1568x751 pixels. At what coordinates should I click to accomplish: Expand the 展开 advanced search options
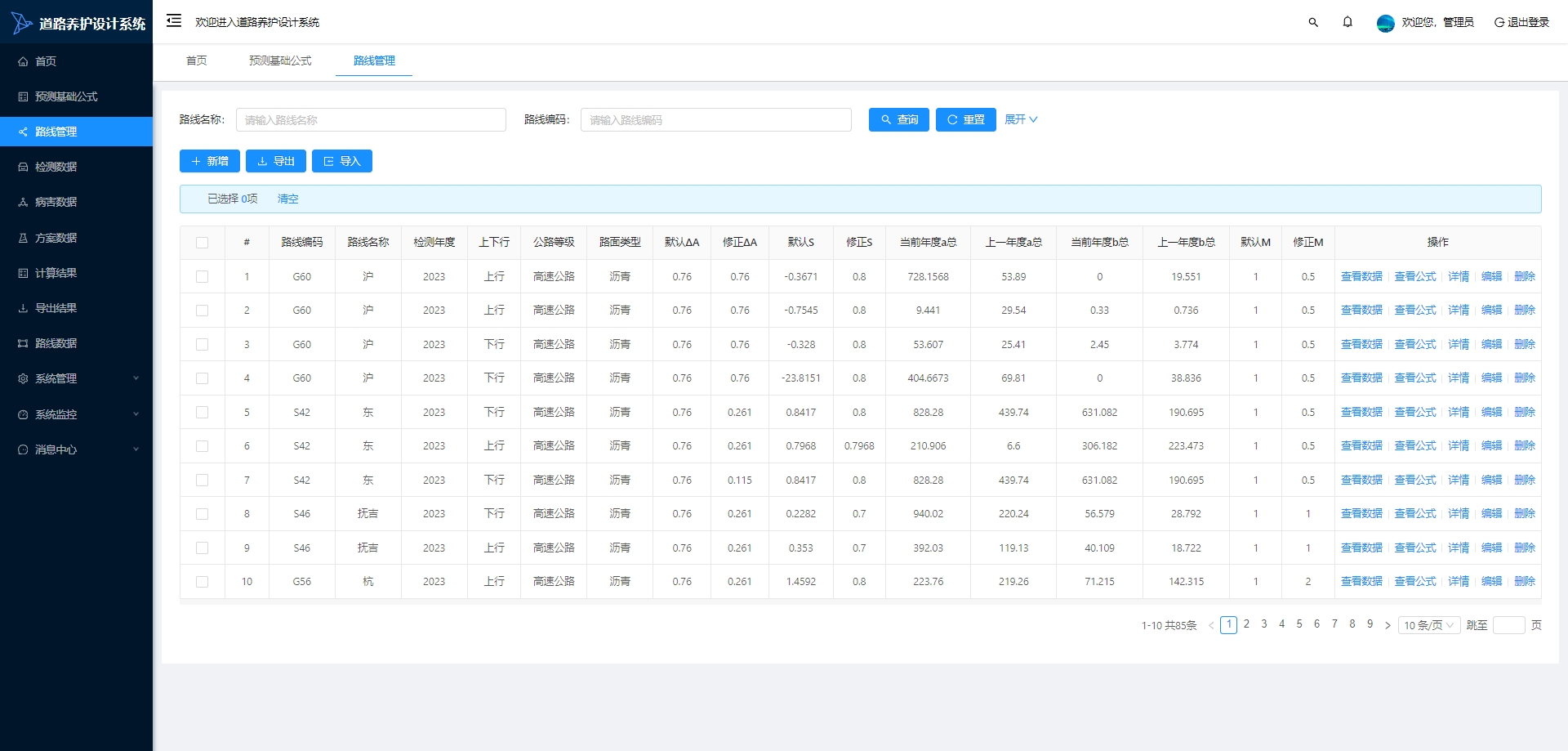(x=1021, y=119)
